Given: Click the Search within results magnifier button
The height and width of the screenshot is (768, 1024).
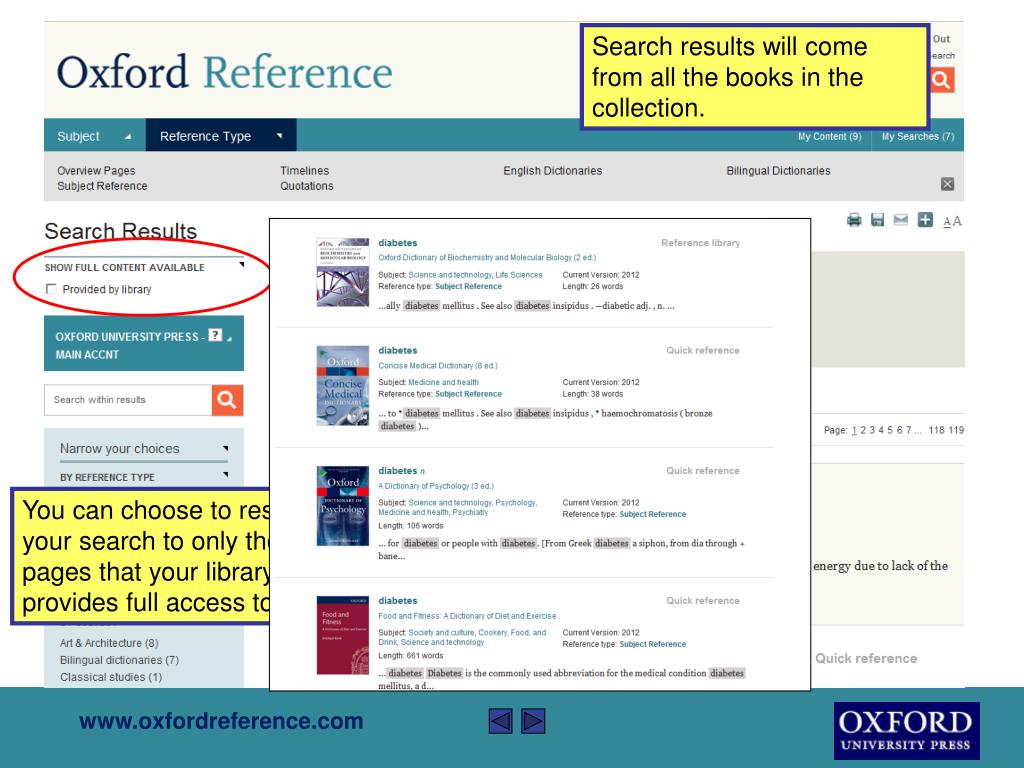Looking at the screenshot, I should coord(227,400).
